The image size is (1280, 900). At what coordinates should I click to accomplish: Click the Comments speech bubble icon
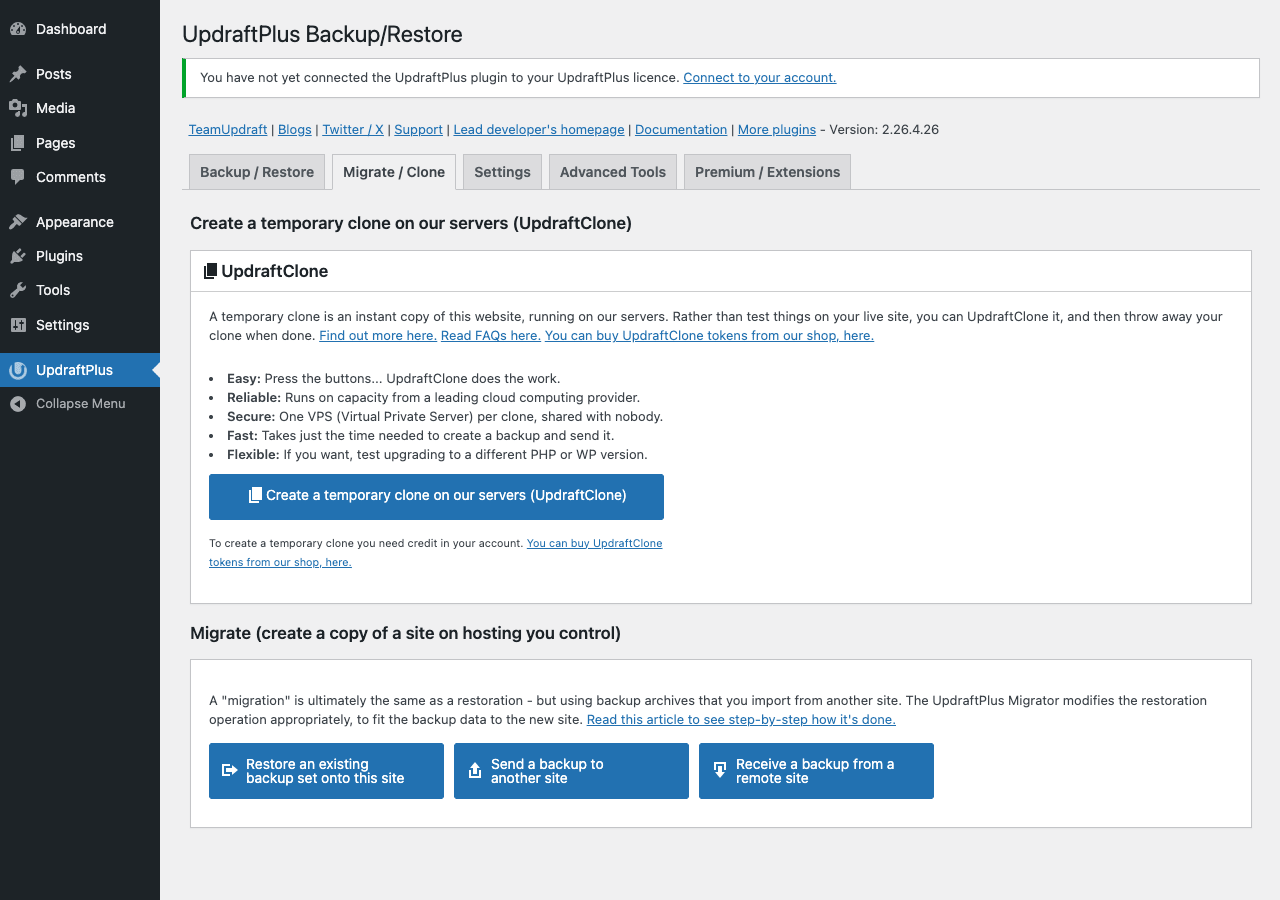(18, 177)
